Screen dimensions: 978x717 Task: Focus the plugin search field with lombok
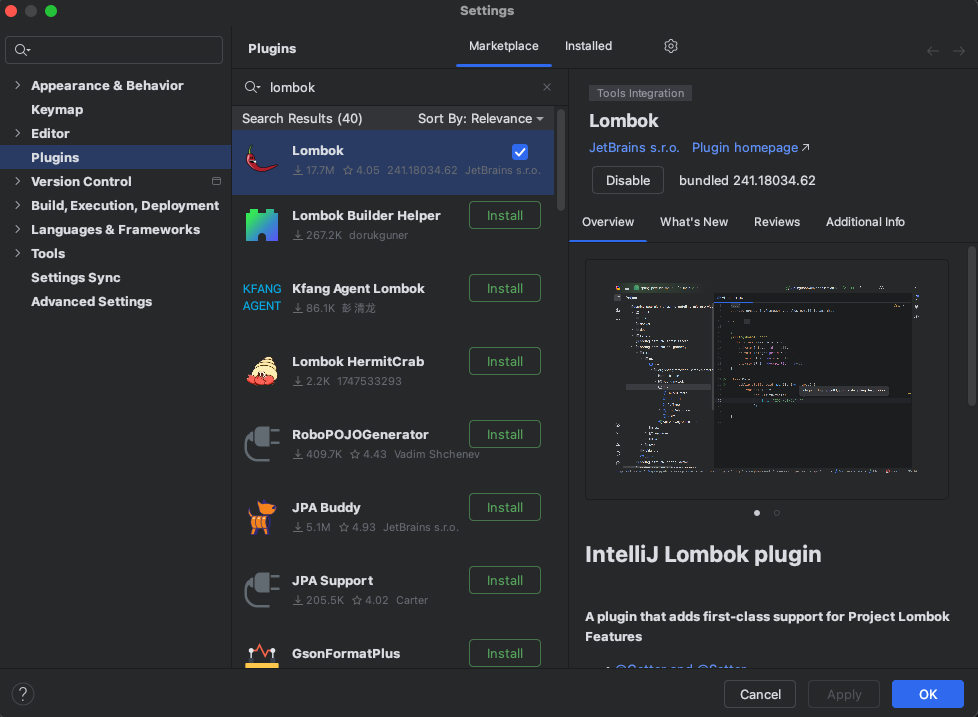pyautogui.click(x=399, y=87)
